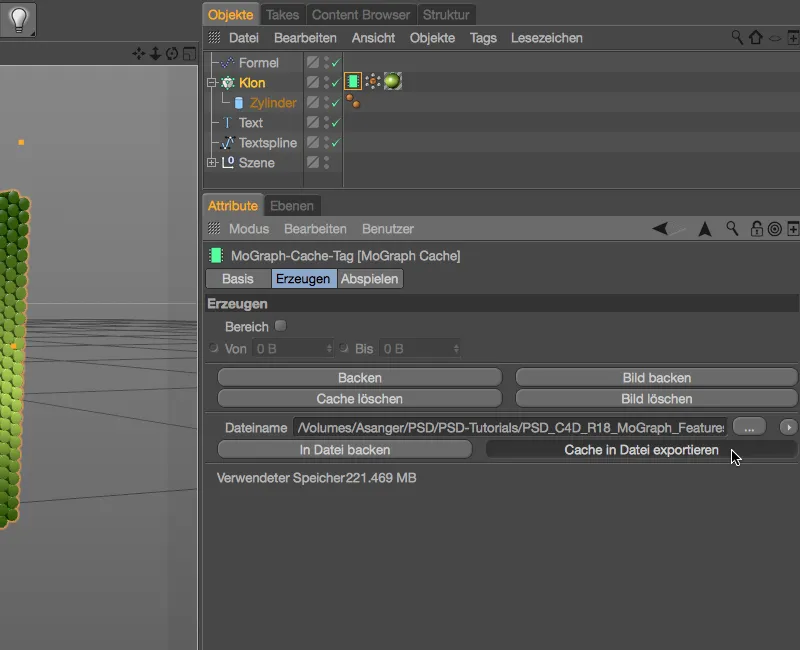Click the light bulb icon
The image size is (800, 650).
[18, 19]
